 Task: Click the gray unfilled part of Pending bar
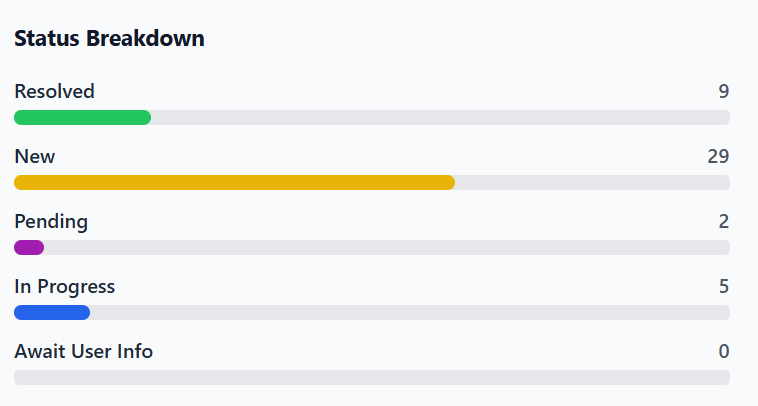point(386,248)
